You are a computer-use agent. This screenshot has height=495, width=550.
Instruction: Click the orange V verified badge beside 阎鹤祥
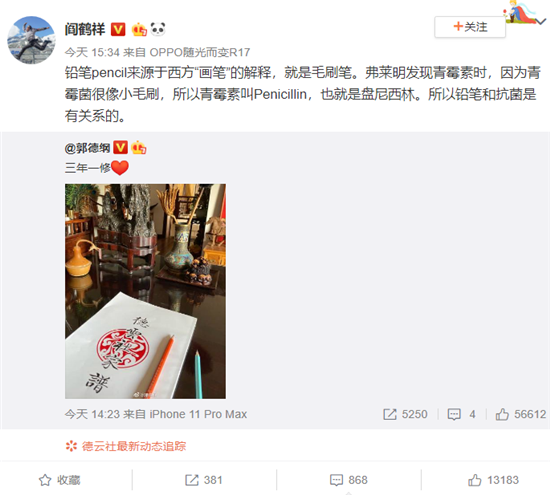[118, 29]
